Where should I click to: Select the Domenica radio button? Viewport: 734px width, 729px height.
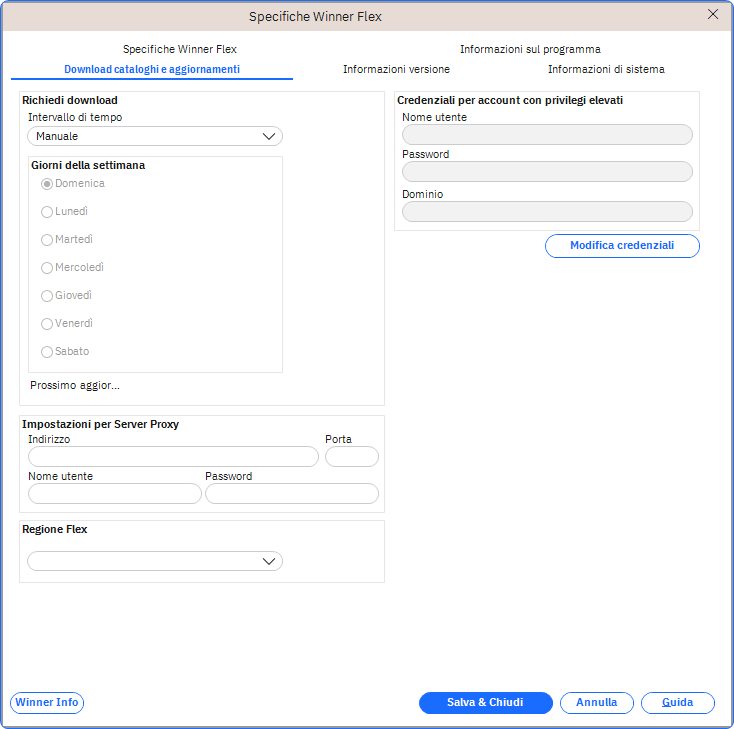tap(47, 184)
